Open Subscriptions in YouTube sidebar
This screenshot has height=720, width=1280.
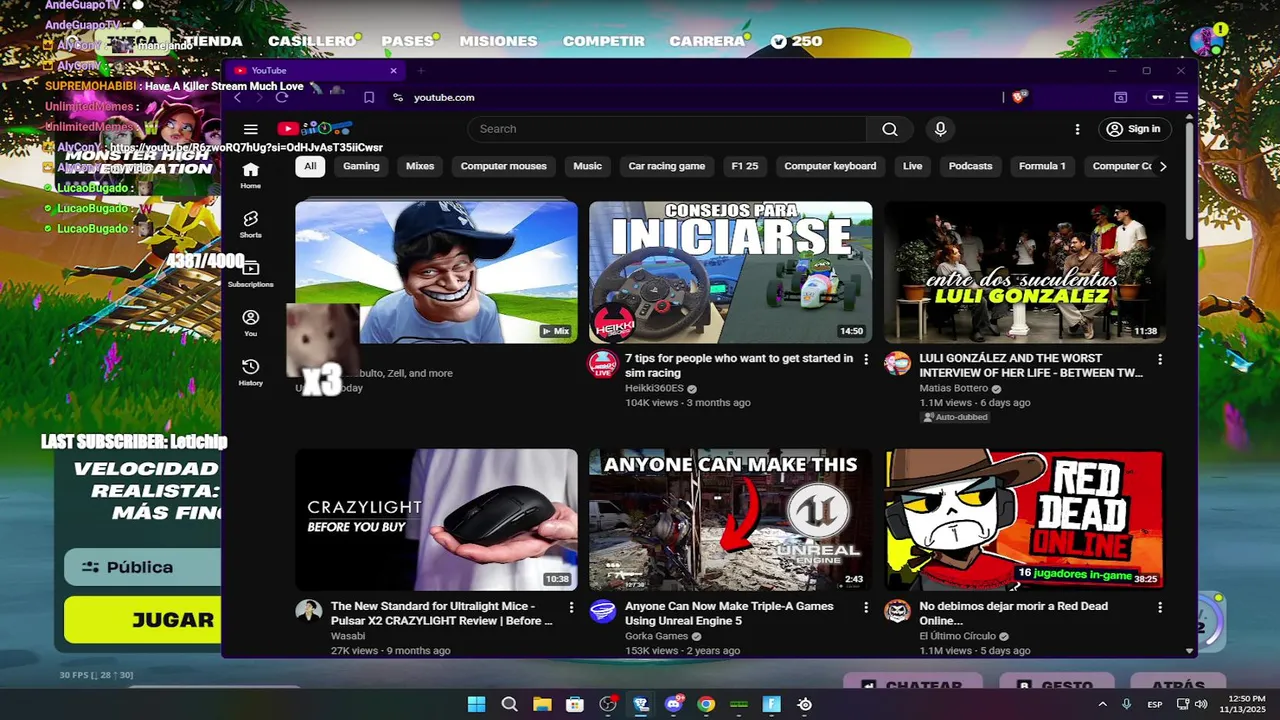(x=250, y=274)
